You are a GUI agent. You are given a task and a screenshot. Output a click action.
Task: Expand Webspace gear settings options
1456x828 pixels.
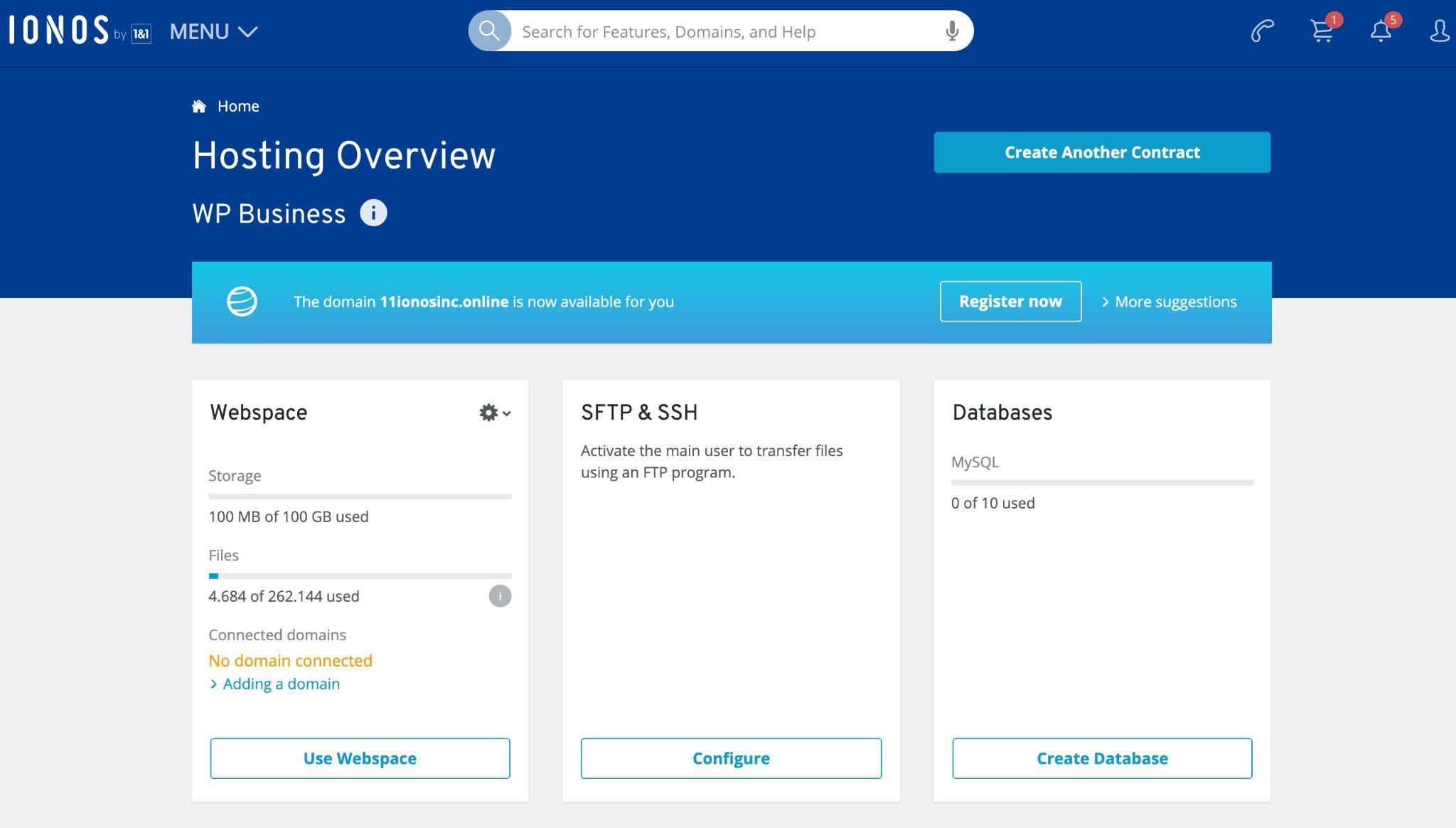(x=491, y=412)
